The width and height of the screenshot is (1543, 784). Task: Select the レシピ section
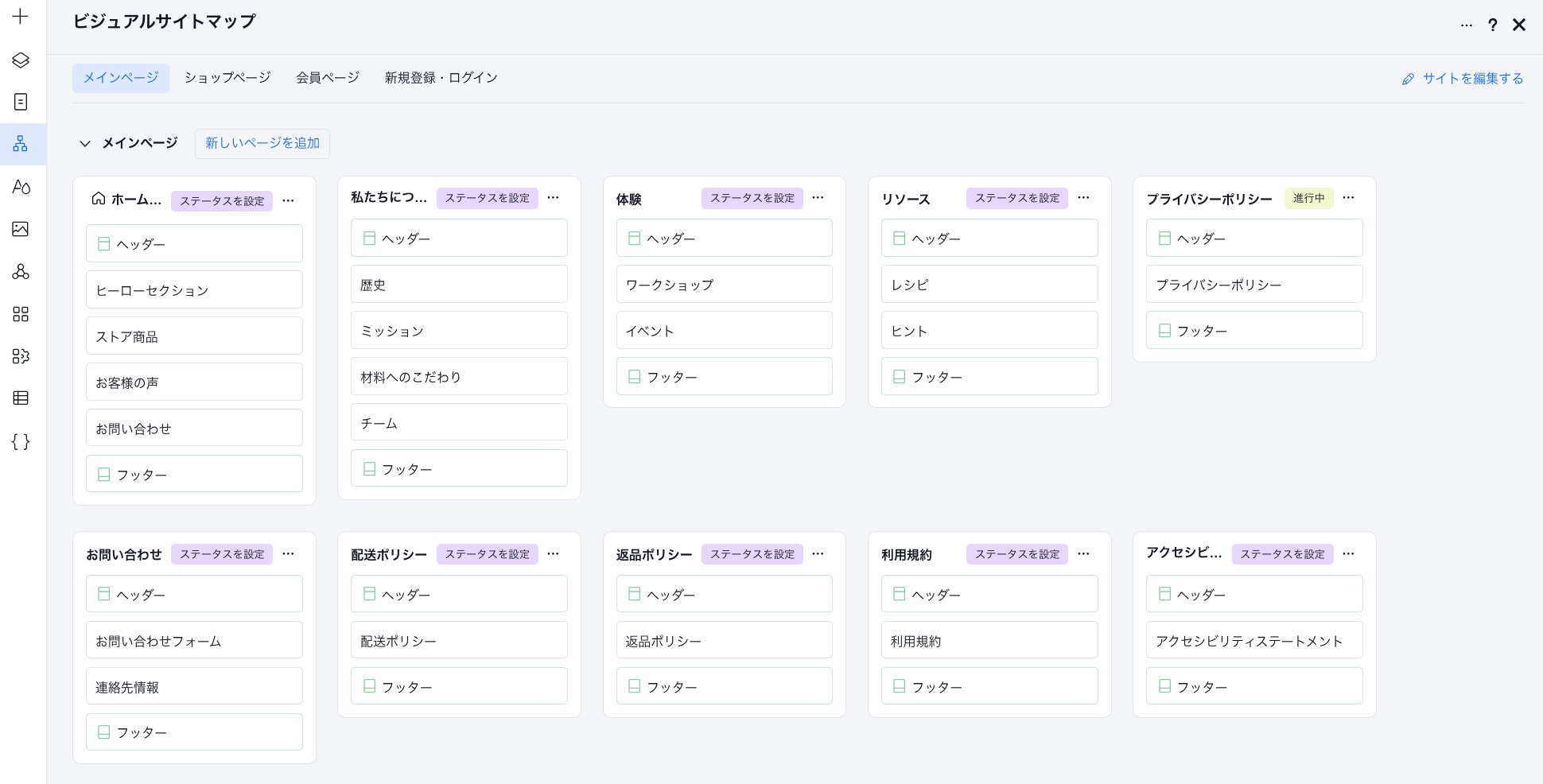989,284
